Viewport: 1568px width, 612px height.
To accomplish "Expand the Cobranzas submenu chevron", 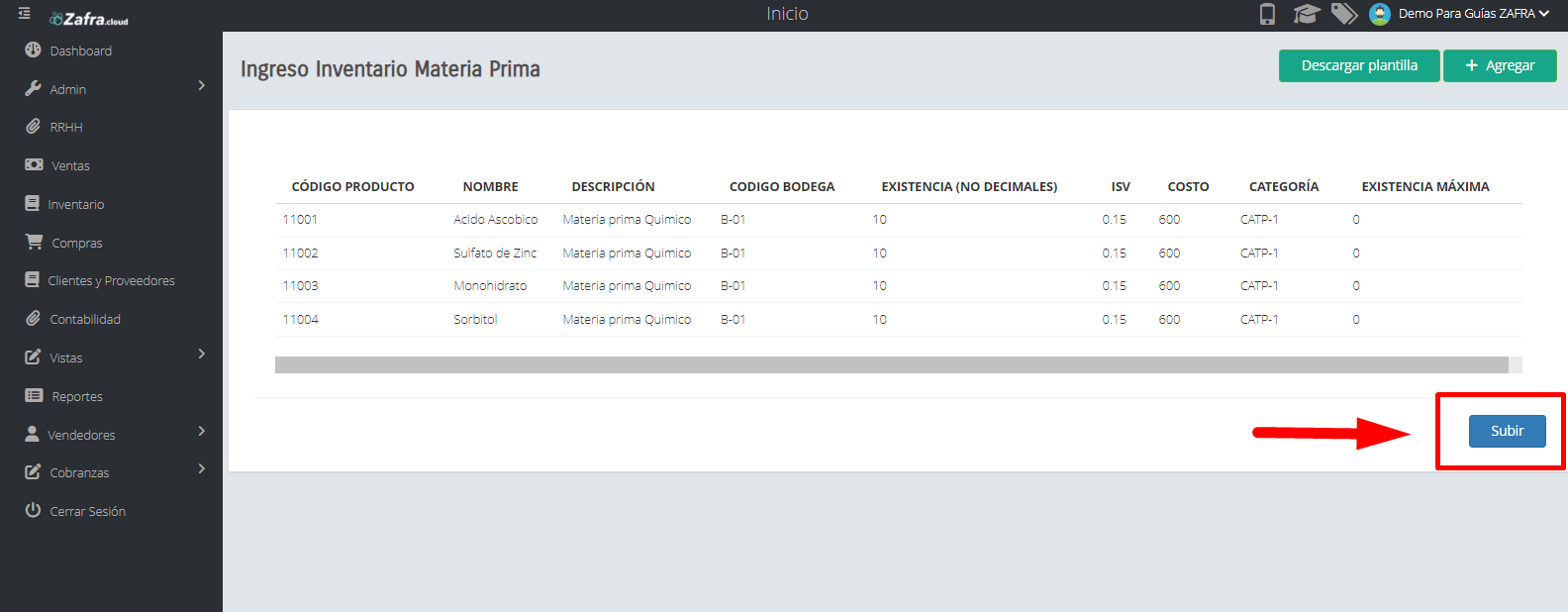I will (202, 468).
